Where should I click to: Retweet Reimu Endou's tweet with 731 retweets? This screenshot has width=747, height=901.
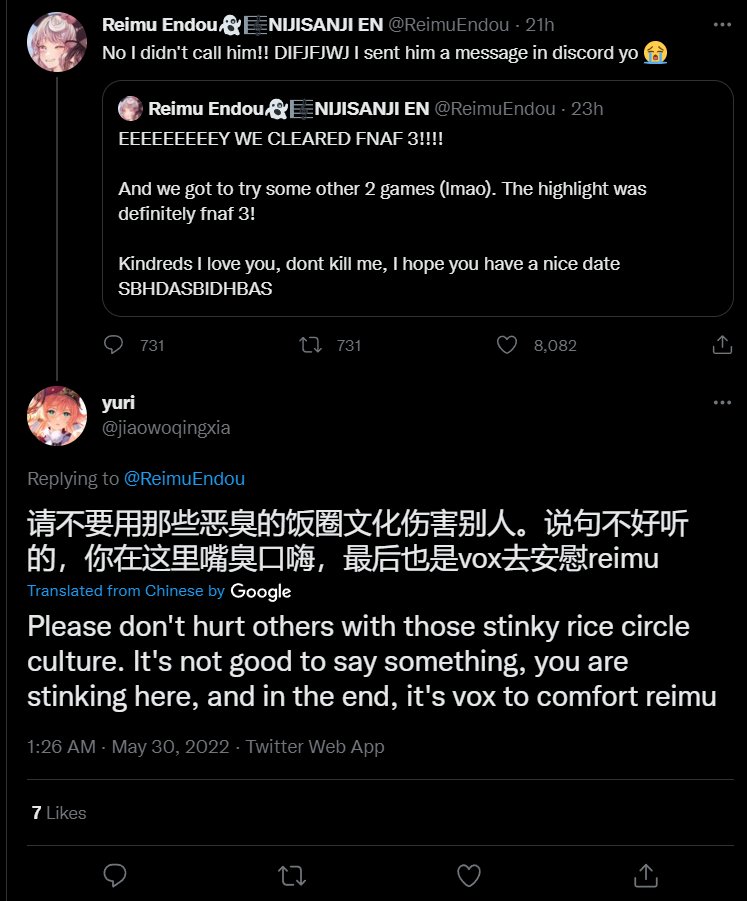[310, 345]
